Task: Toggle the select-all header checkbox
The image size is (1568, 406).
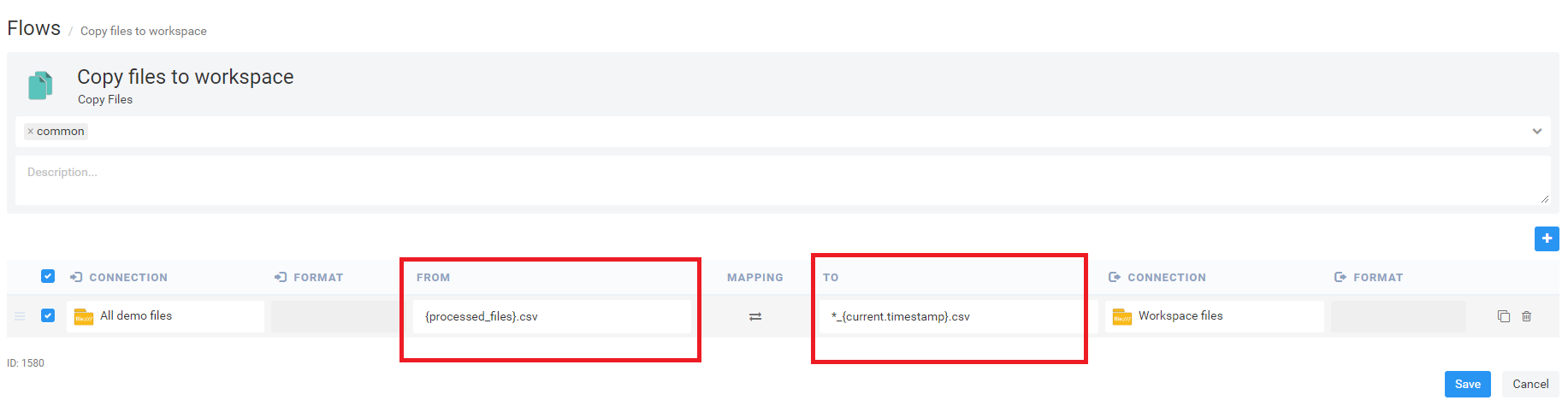Action: tap(48, 276)
